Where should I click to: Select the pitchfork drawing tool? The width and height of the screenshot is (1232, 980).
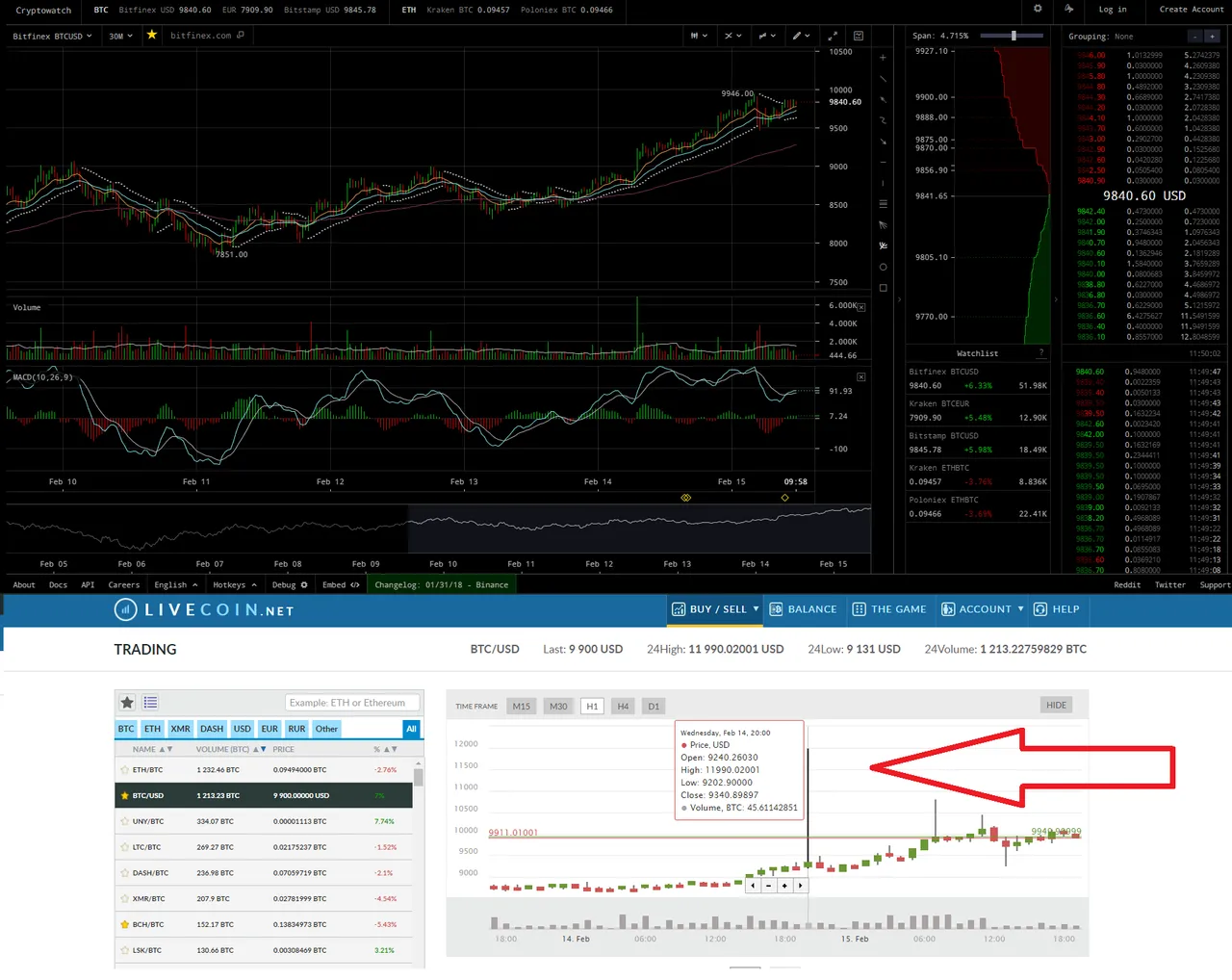coord(883,245)
